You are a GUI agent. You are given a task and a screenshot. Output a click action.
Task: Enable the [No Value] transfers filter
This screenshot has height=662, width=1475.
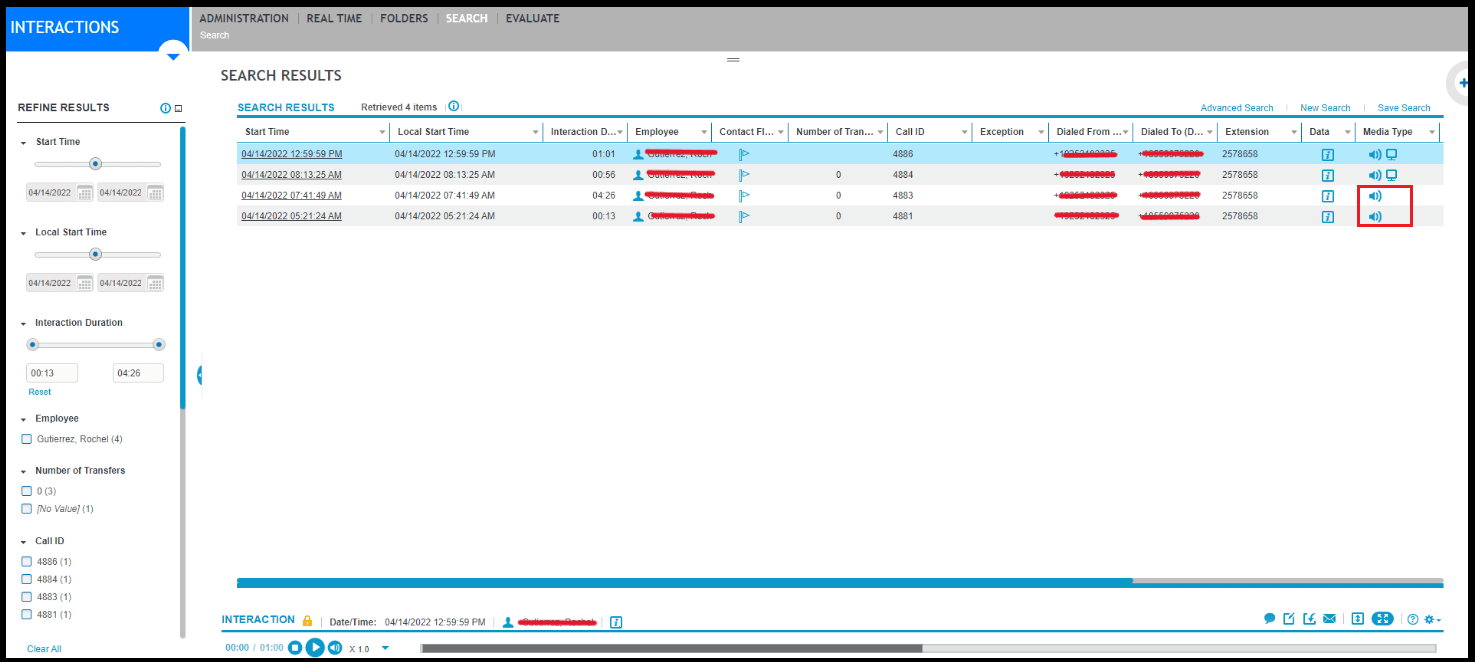click(x=27, y=509)
